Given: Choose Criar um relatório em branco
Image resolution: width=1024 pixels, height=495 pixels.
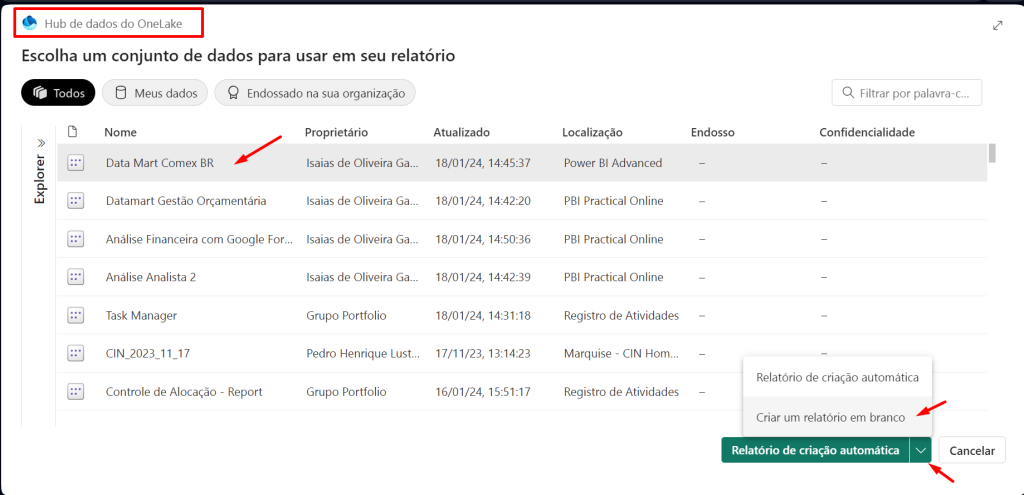Looking at the screenshot, I should click(x=830, y=417).
